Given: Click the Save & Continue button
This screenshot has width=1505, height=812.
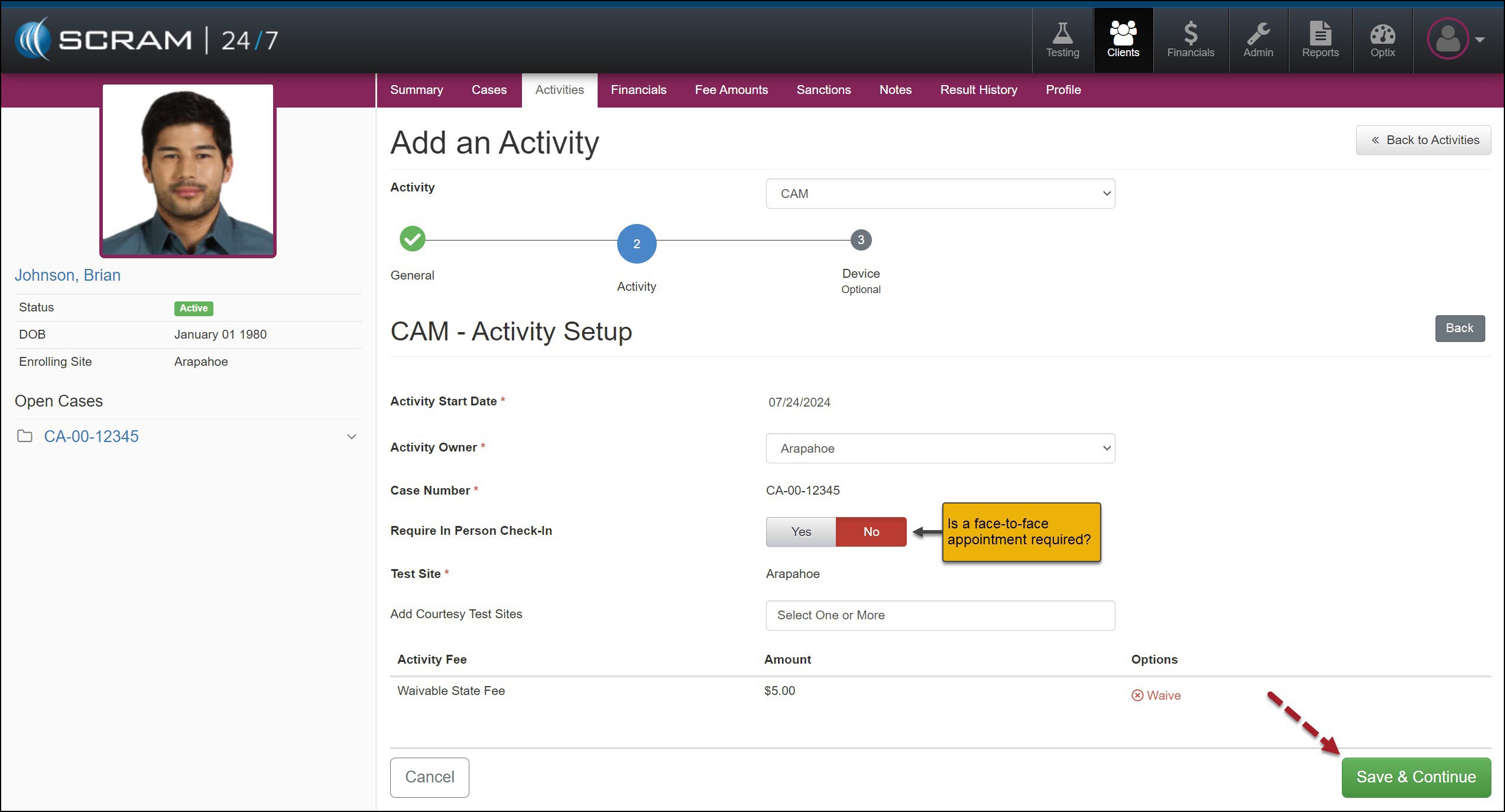Looking at the screenshot, I should pyautogui.click(x=1416, y=777).
